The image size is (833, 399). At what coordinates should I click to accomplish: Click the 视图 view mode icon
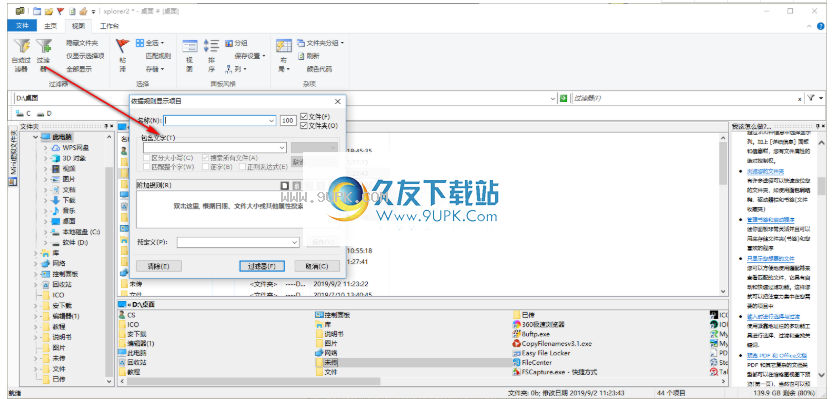190,46
